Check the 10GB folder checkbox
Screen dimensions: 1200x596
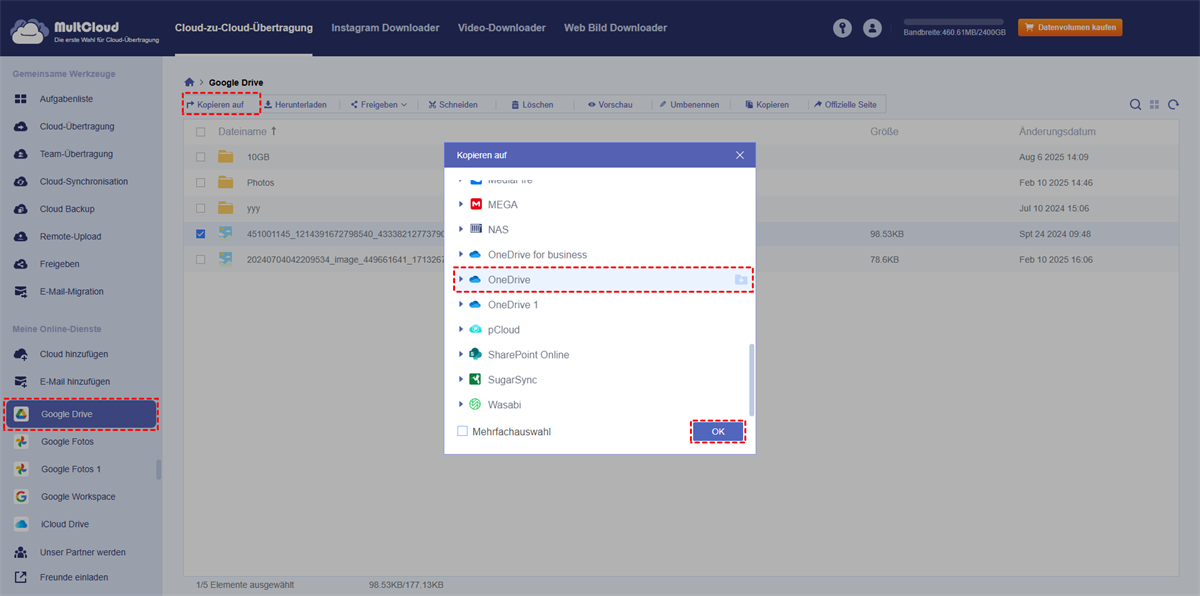pyautogui.click(x=201, y=157)
